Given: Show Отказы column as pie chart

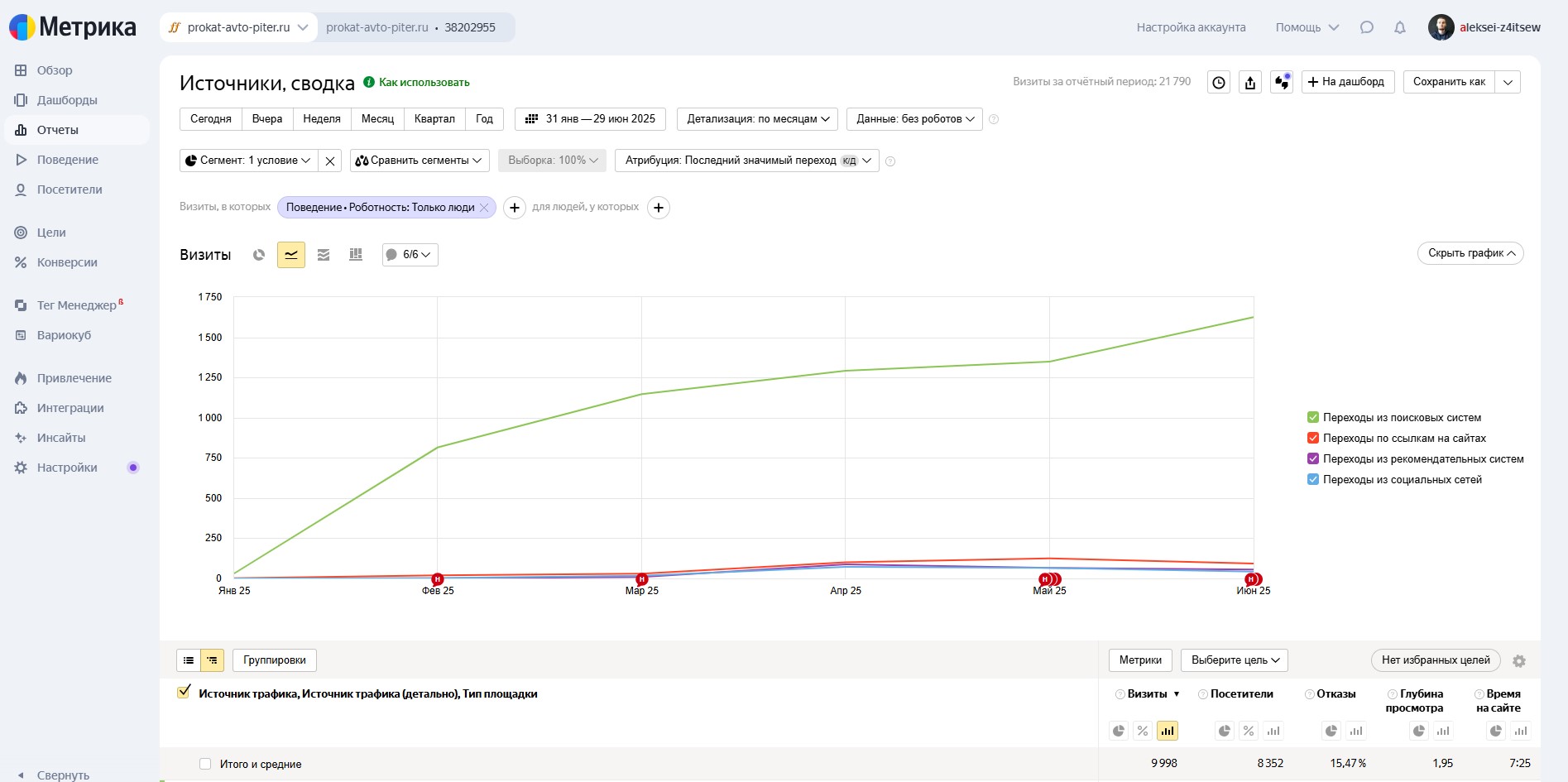Looking at the screenshot, I should pyautogui.click(x=1331, y=731).
